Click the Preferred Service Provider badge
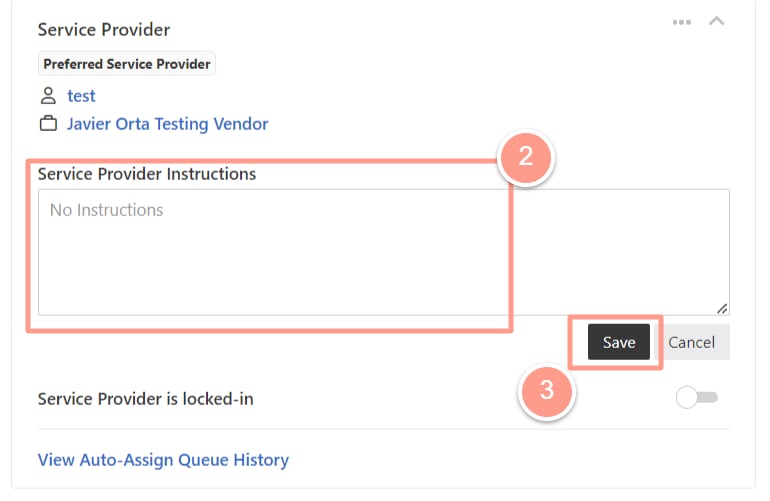The height and width of the screenshot is (501, 770). pyautogui.click(x=127, y=64)
